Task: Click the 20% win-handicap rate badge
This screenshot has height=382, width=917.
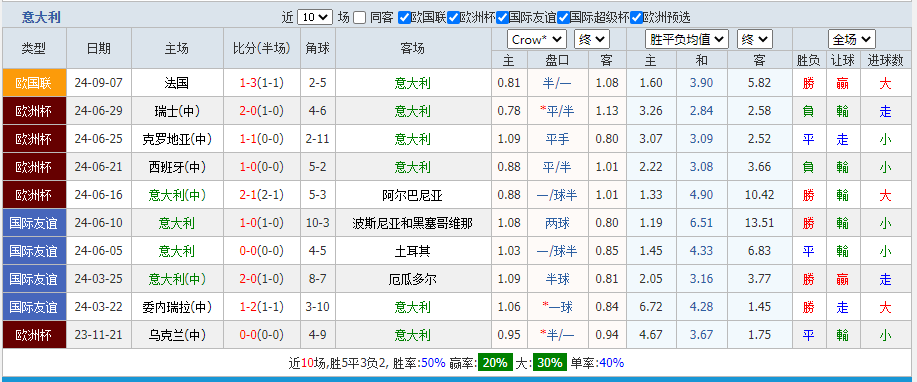Action: 495,363
